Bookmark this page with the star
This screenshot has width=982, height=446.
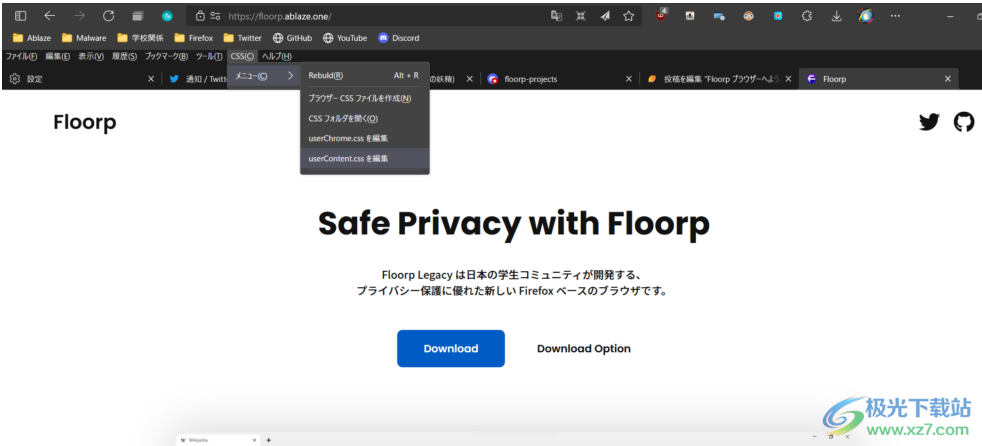point(628,16)
